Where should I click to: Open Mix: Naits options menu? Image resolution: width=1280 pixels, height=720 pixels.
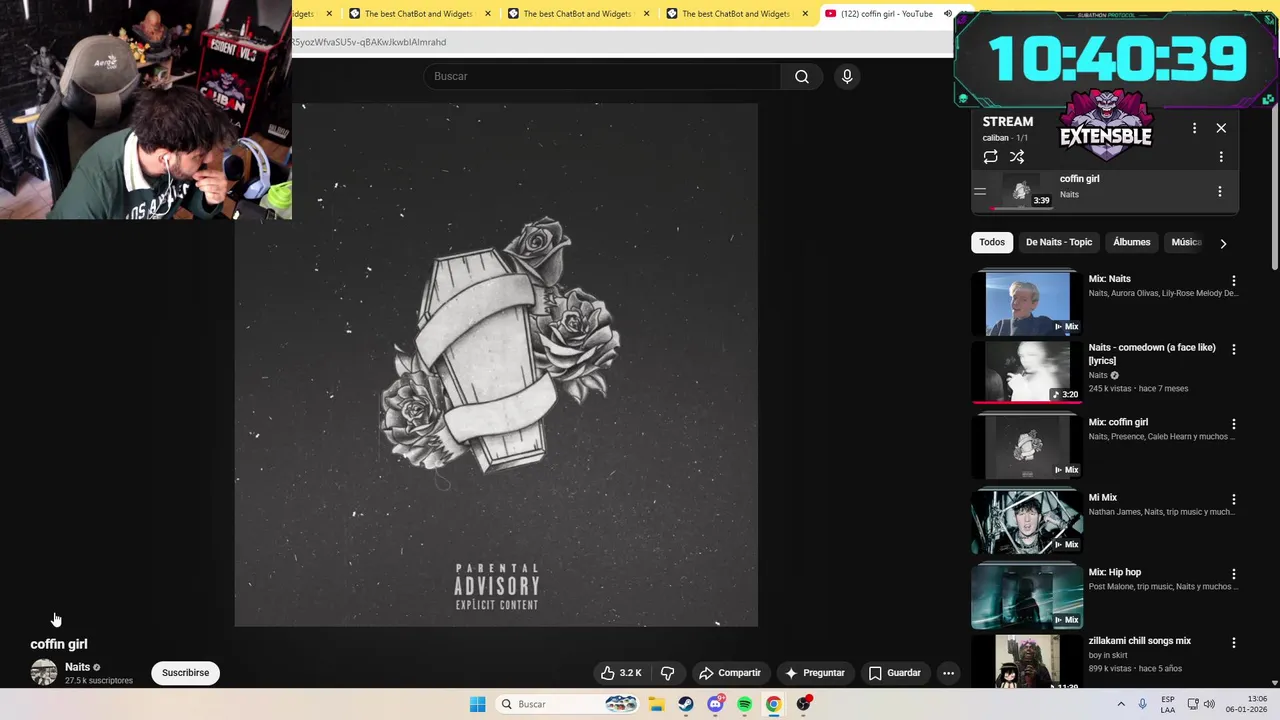[1233, 281]
